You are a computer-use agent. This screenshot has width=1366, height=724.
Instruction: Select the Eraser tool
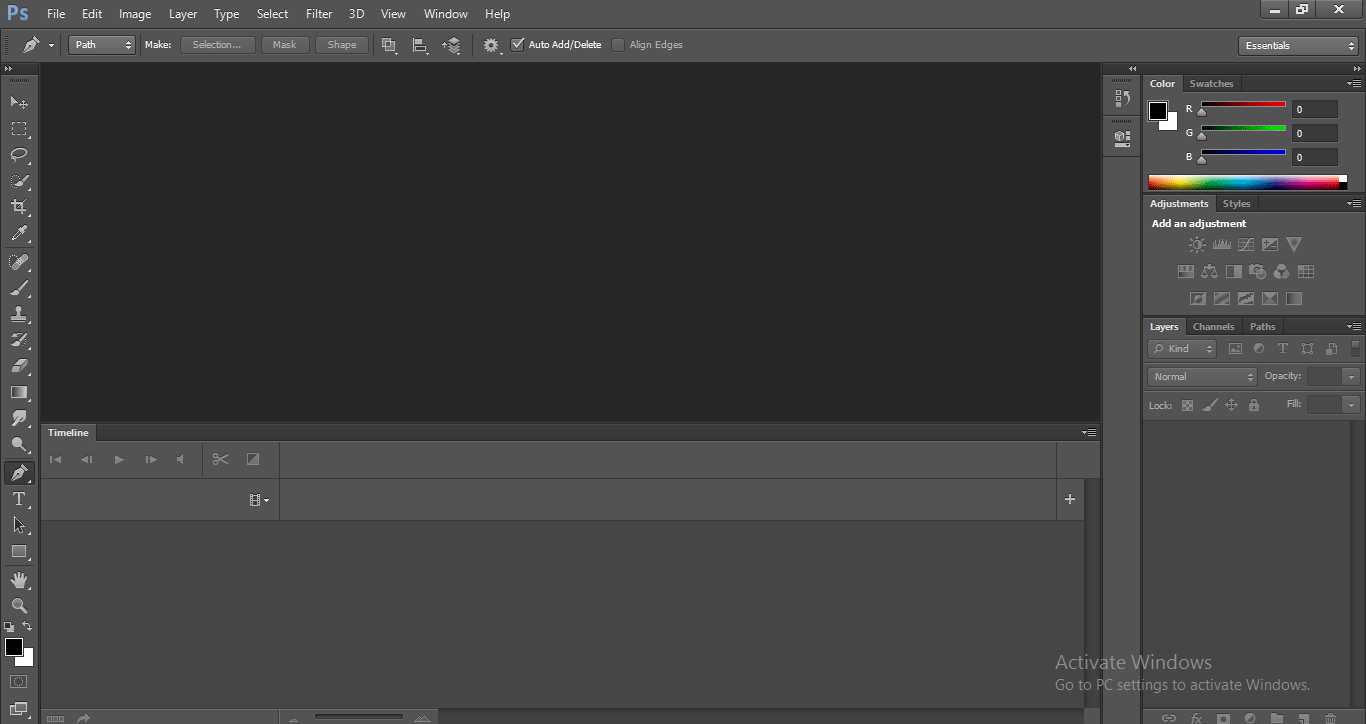click(19, 366)
